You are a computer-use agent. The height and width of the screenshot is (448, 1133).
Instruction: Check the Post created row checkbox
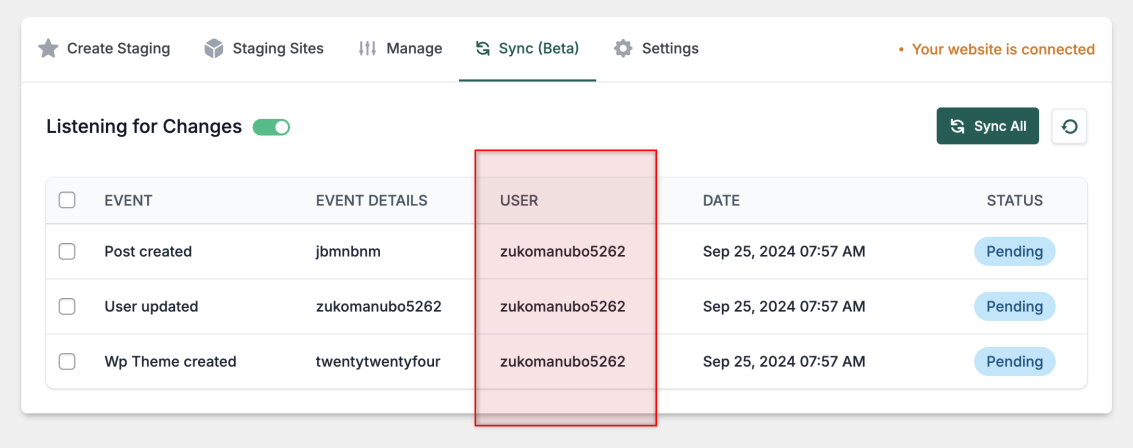(x=67, y=251)
